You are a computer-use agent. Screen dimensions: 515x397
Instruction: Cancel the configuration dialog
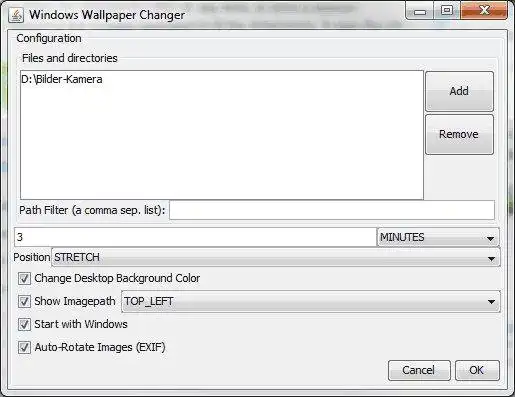419,370
